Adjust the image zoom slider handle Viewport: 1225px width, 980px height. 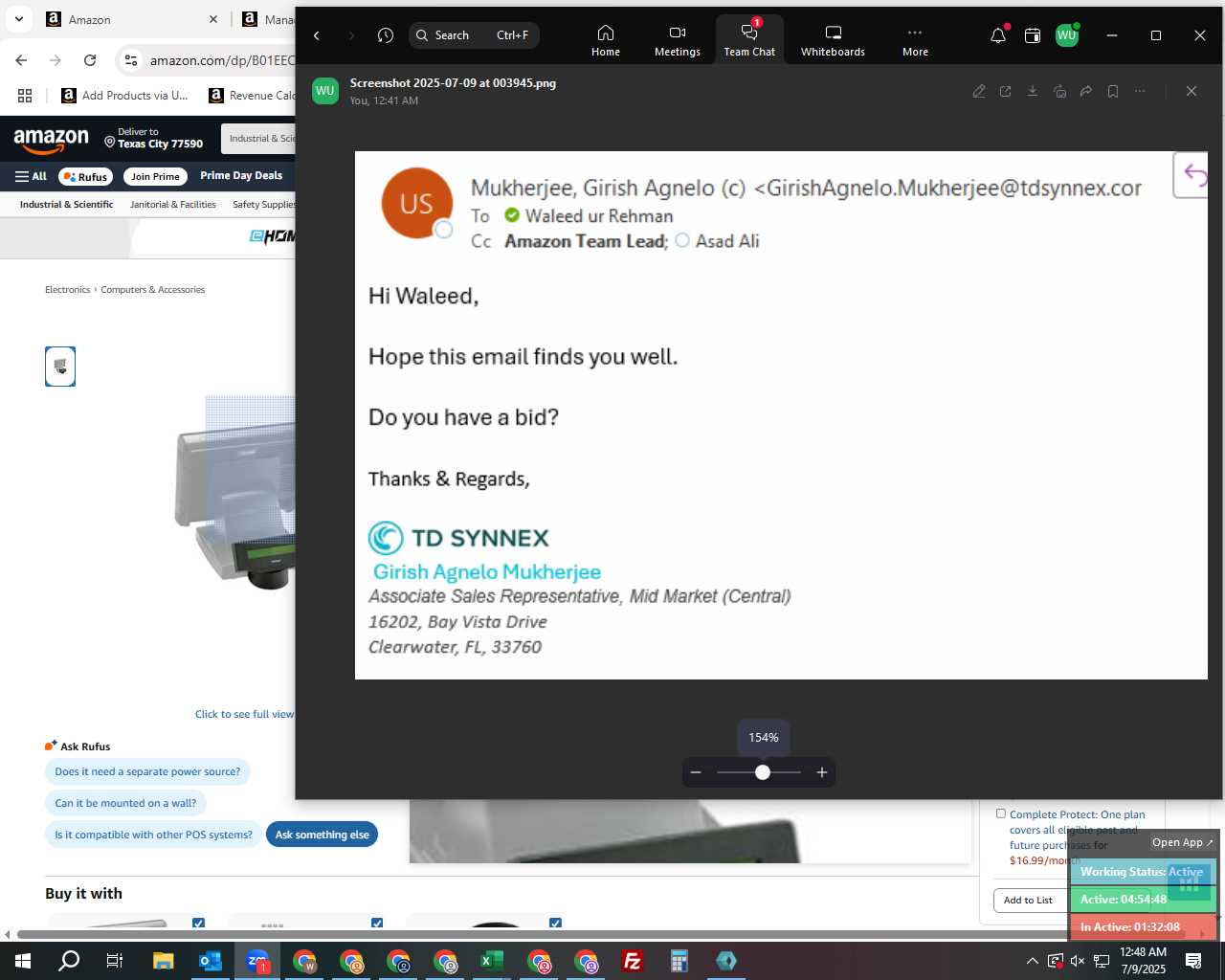click(763, 772)
